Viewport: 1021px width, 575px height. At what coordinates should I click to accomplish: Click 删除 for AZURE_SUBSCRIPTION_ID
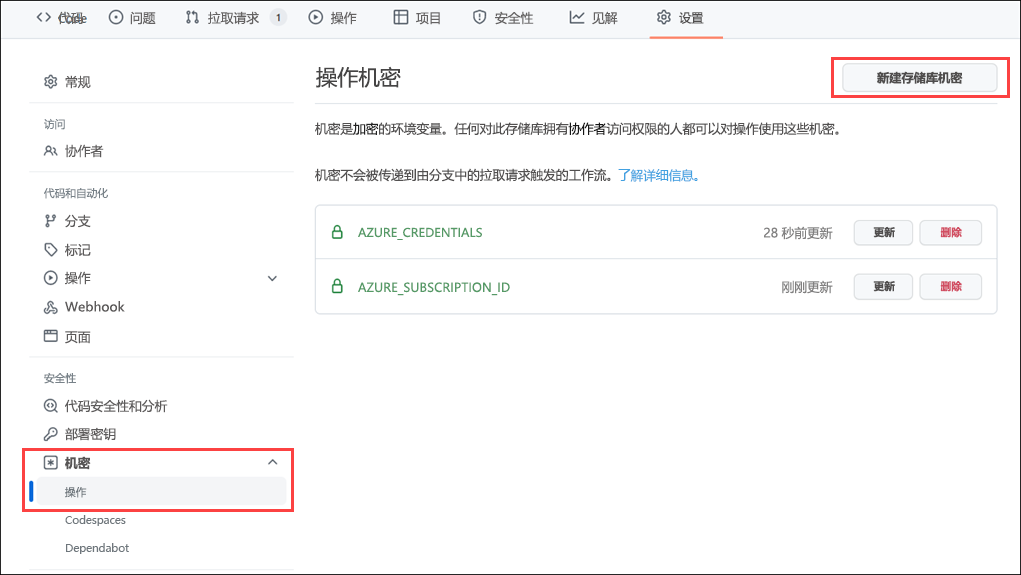coord(951,287)
